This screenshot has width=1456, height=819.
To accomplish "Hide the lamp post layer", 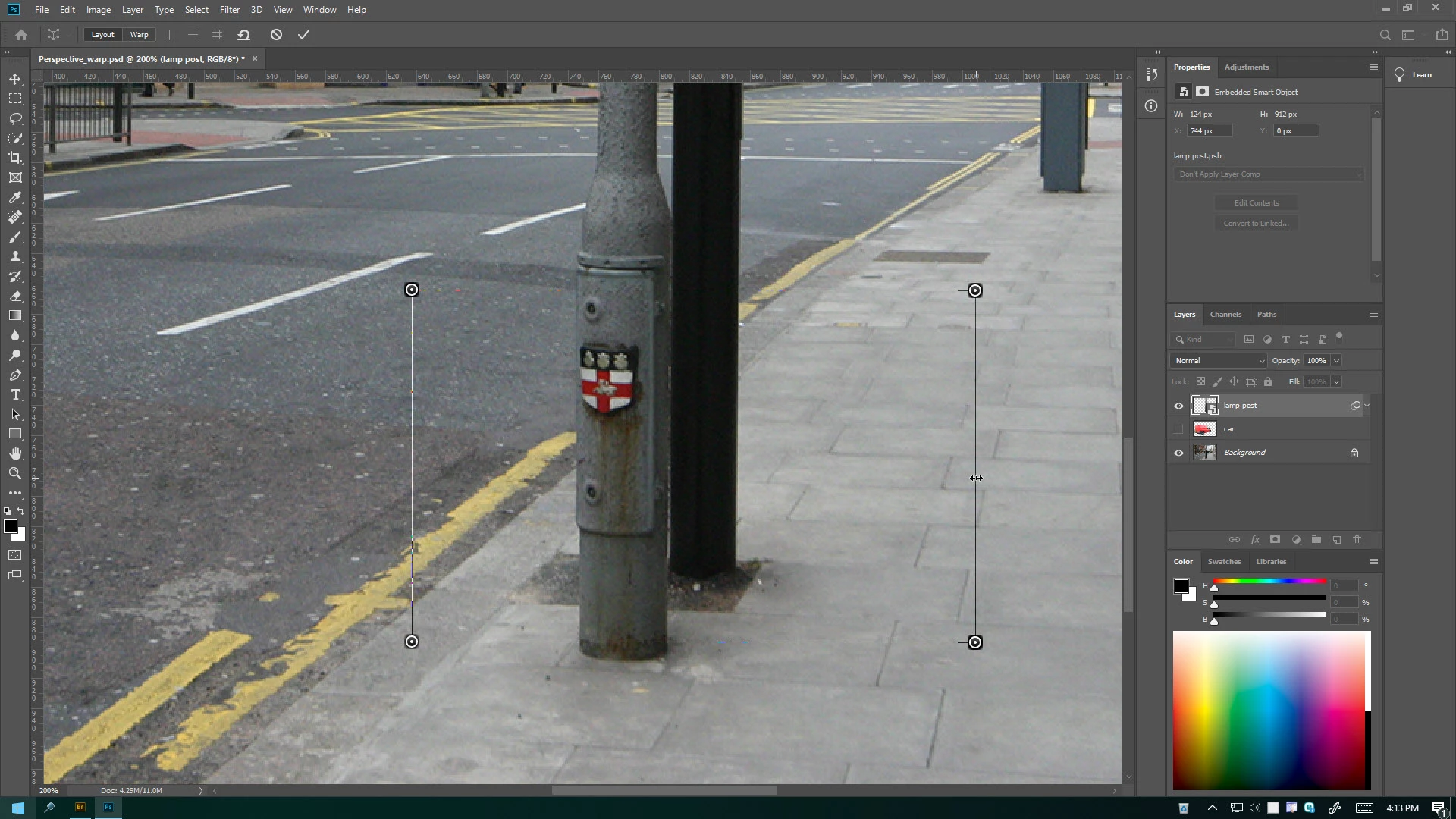I will pos(1178,406).
